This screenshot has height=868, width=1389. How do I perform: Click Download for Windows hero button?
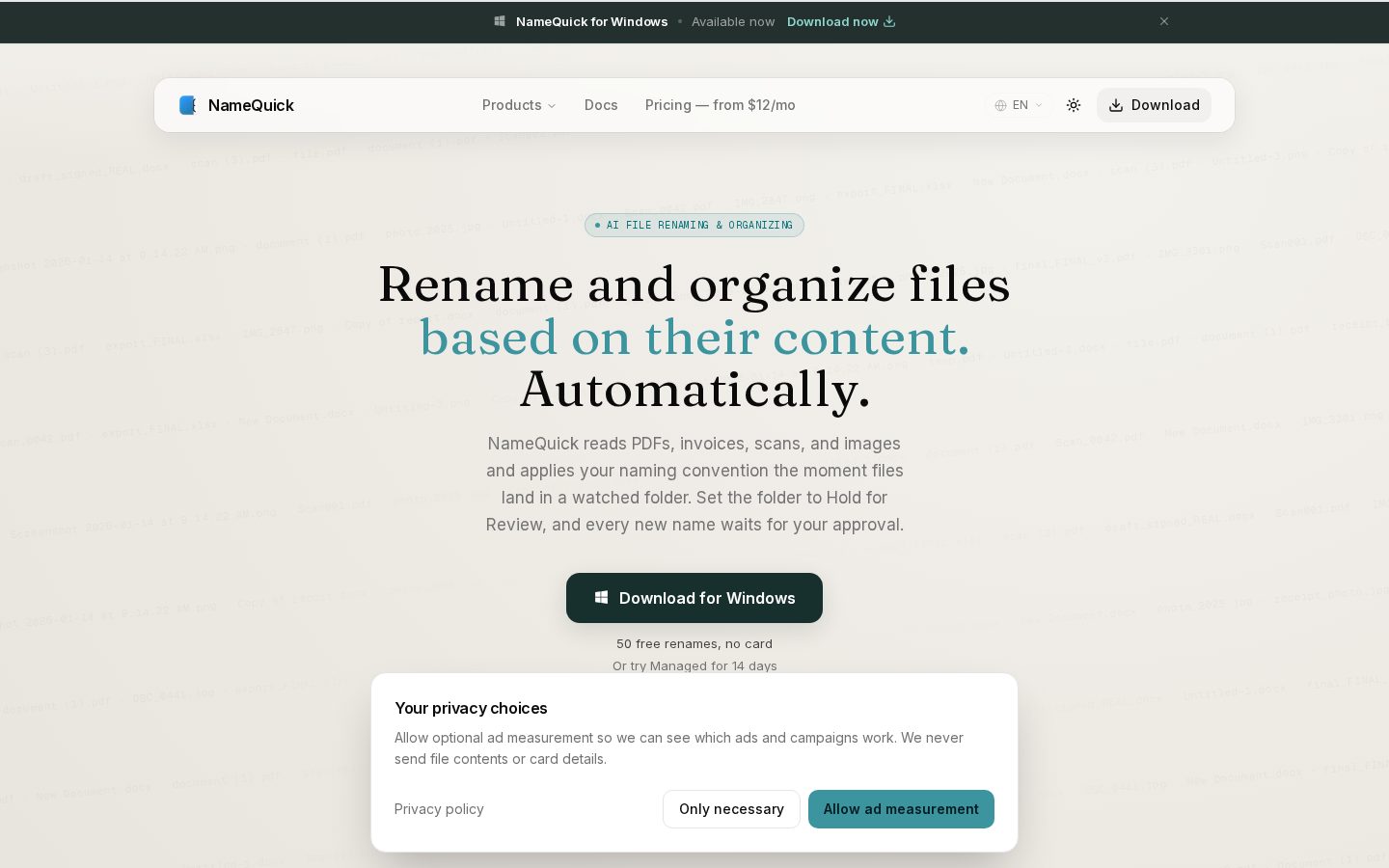pyautogui.click(x=694, y=598)
